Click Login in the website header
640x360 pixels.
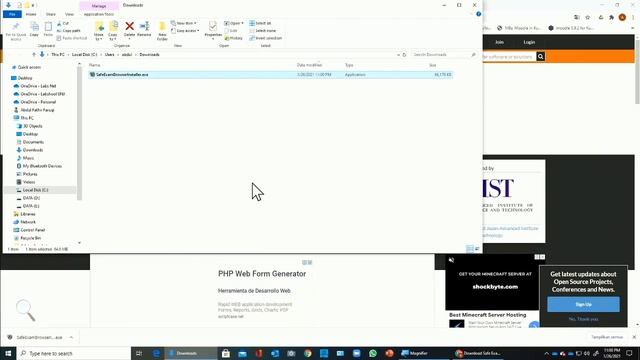pyautogui.click(x=529, y=42)
